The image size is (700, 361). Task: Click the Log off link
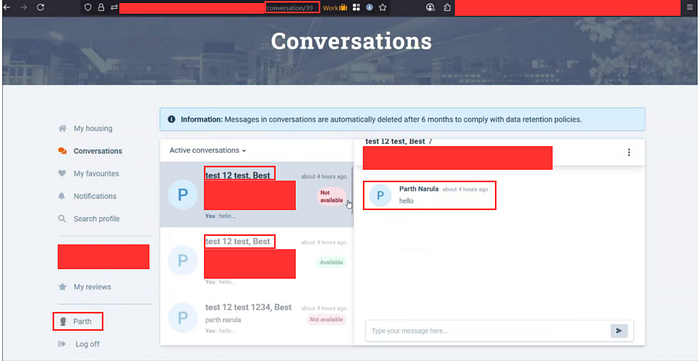coord(88,344)
